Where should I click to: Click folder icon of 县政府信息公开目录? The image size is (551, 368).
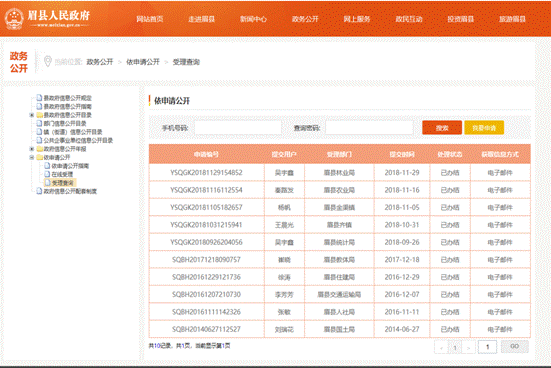pyautogui.click(x=40, y=115)
